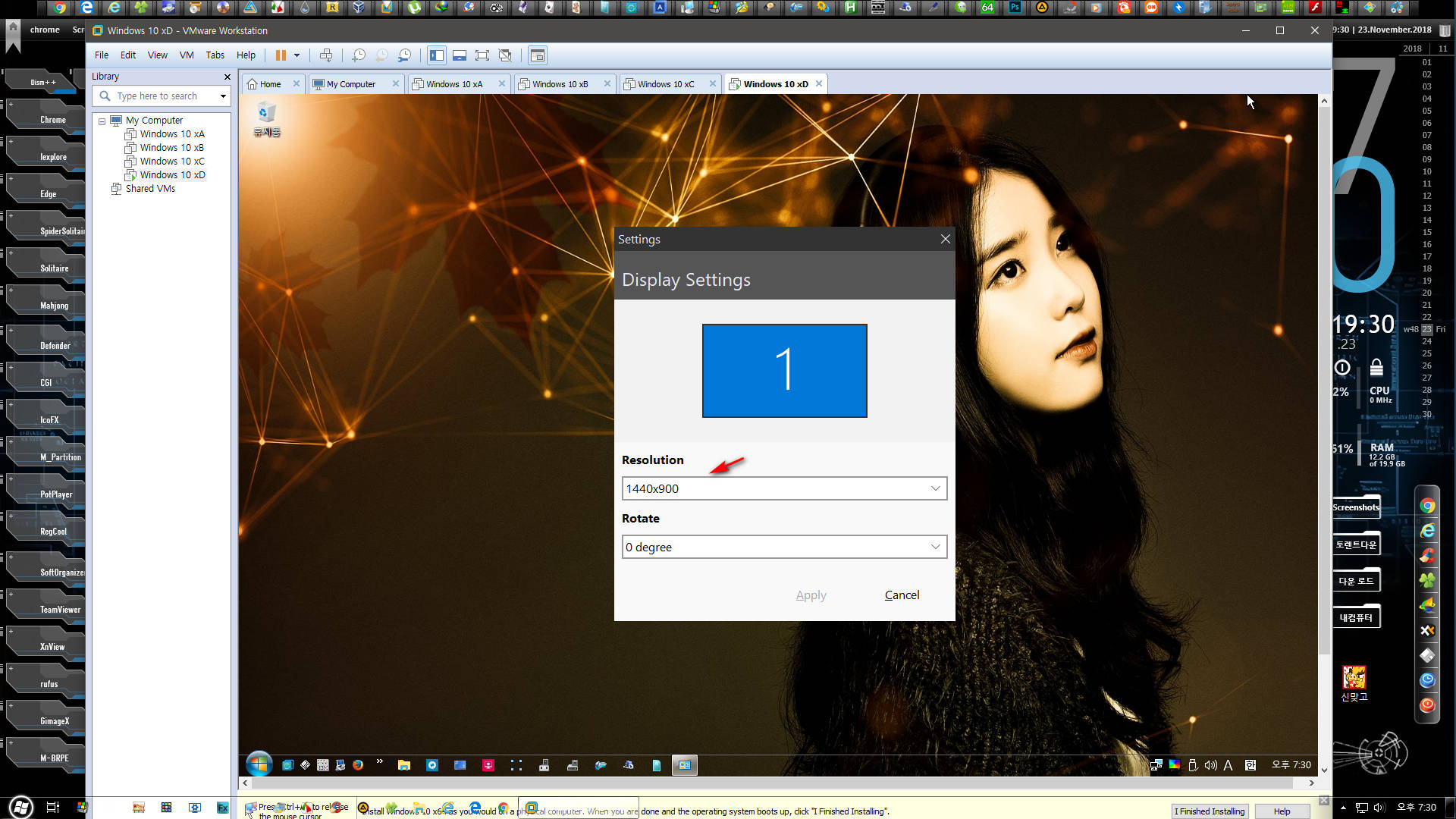1456x819 pixels.
Task: Select Windows 10 xB in the library tree
Action: click(172, 148)
